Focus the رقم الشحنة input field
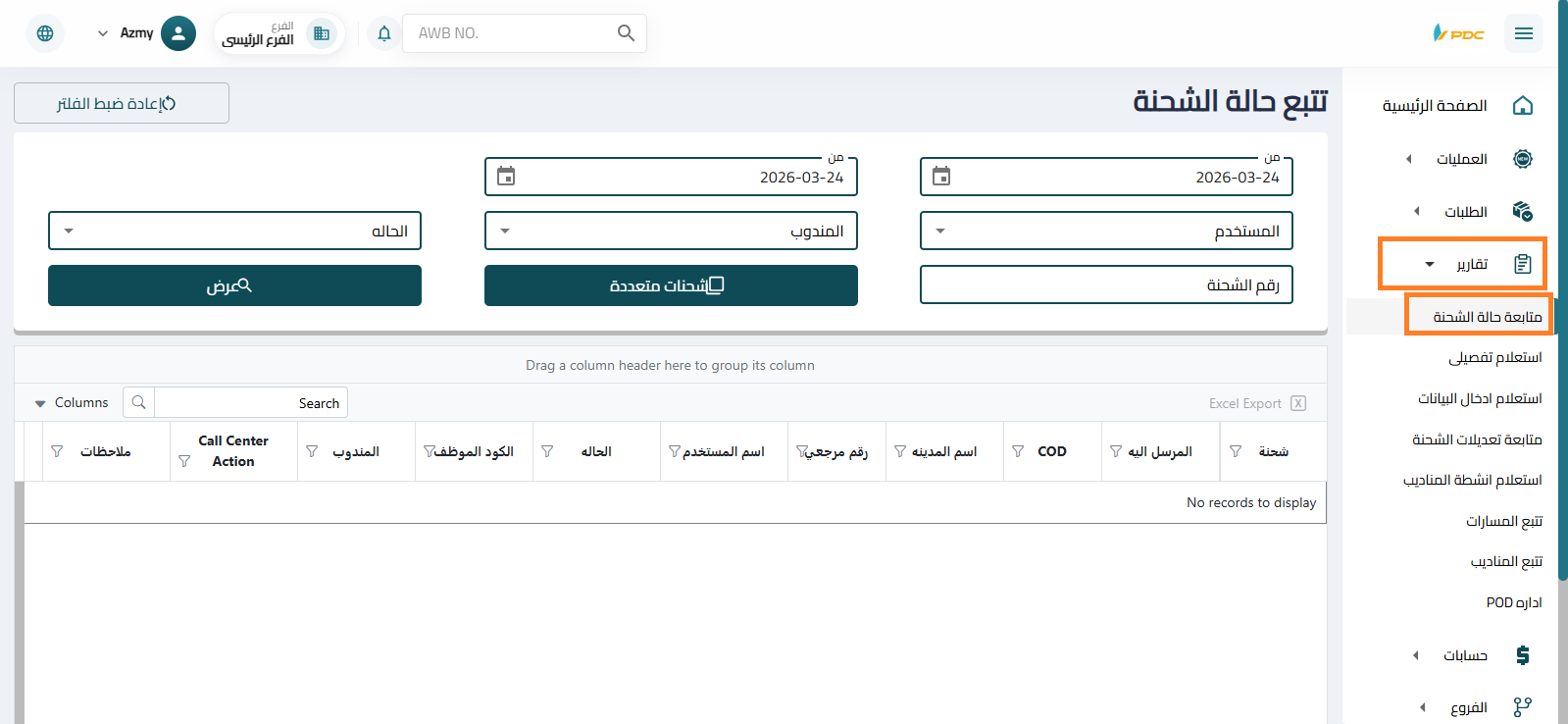The width and height of the screenshot is (1568, 724). pyautogui.click(x=1106, y=285)
